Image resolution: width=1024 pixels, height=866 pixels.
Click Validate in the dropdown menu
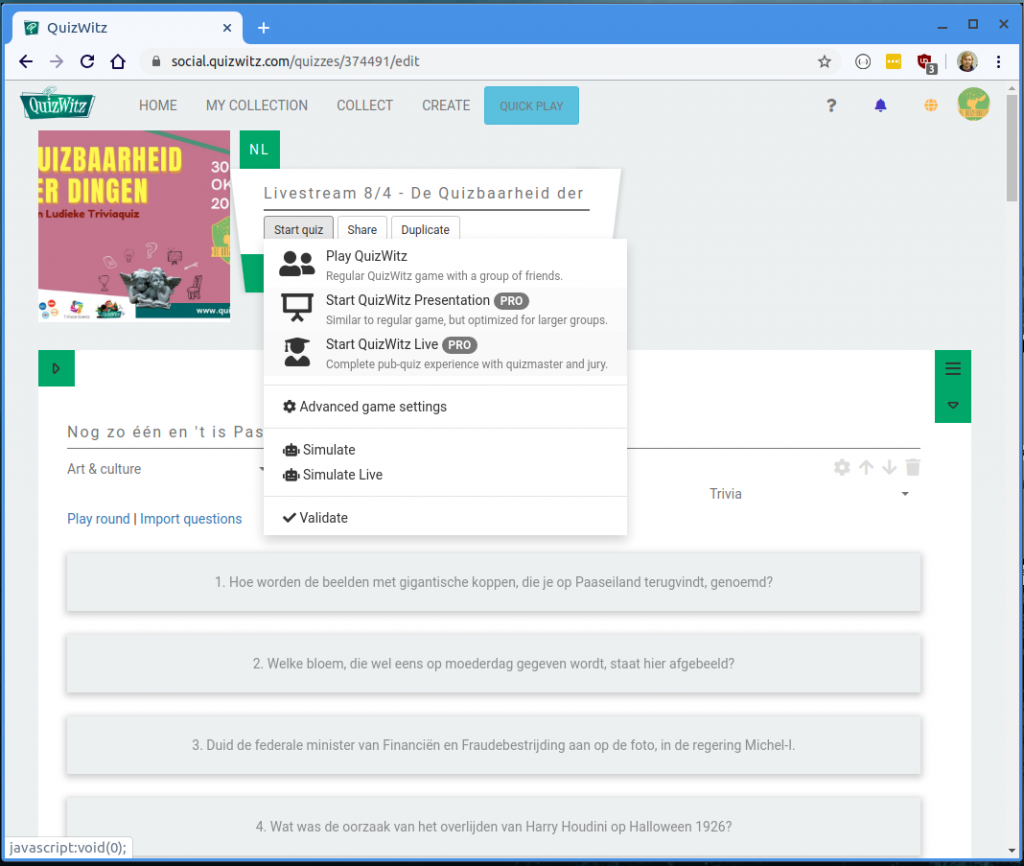pyautogui.click(x=445, y=518)
